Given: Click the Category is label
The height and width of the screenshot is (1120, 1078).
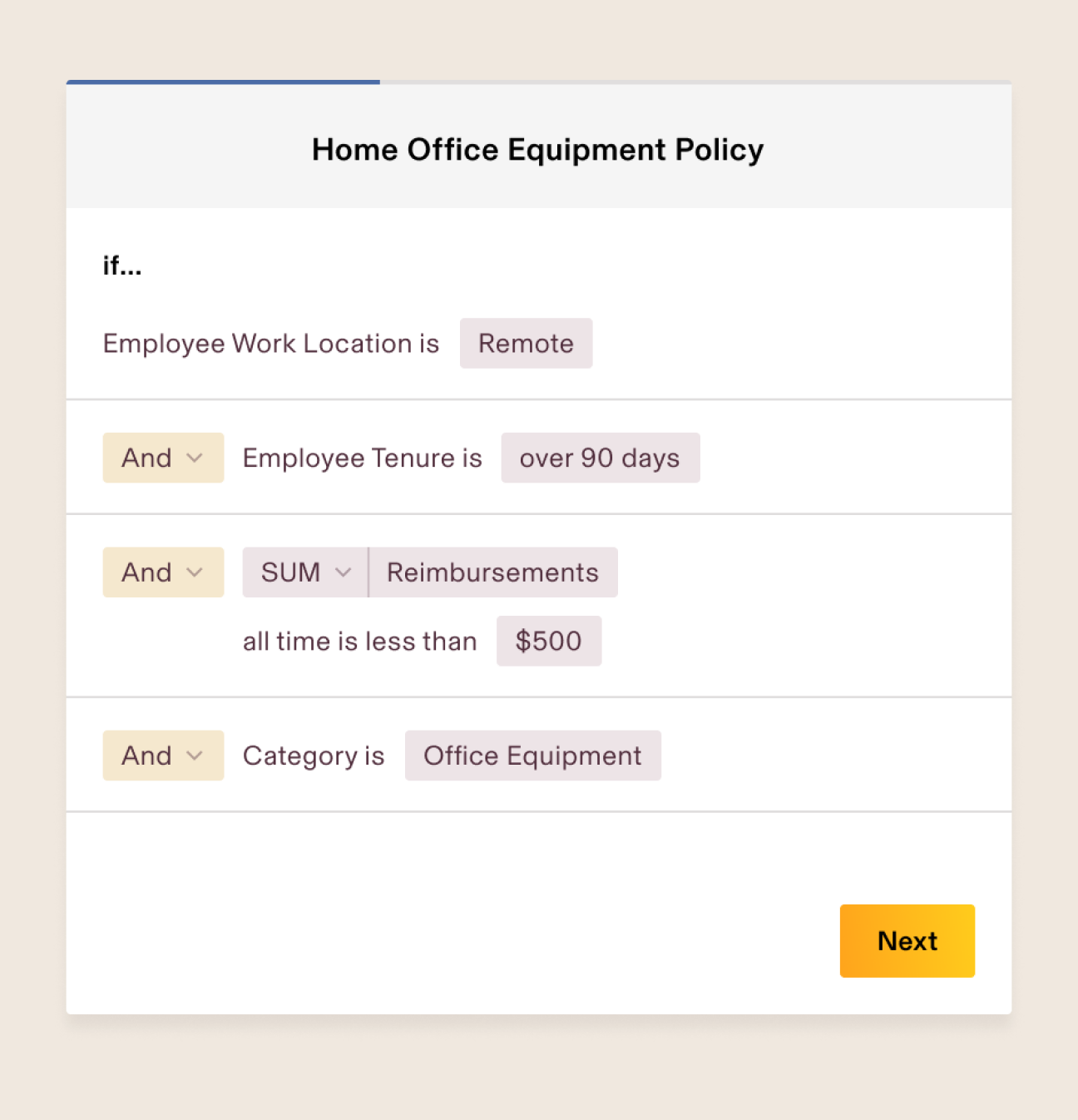Looking at the screenshot, I should tap(314, 756).
